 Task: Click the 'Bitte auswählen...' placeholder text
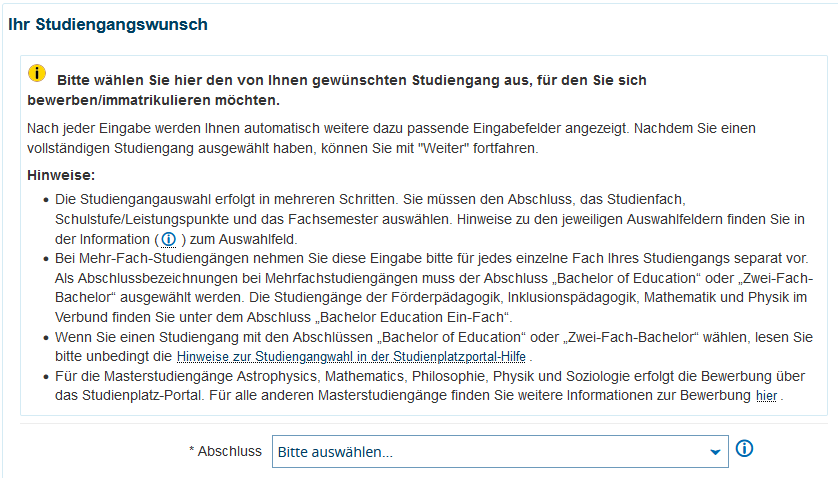(x=335, y=452)
